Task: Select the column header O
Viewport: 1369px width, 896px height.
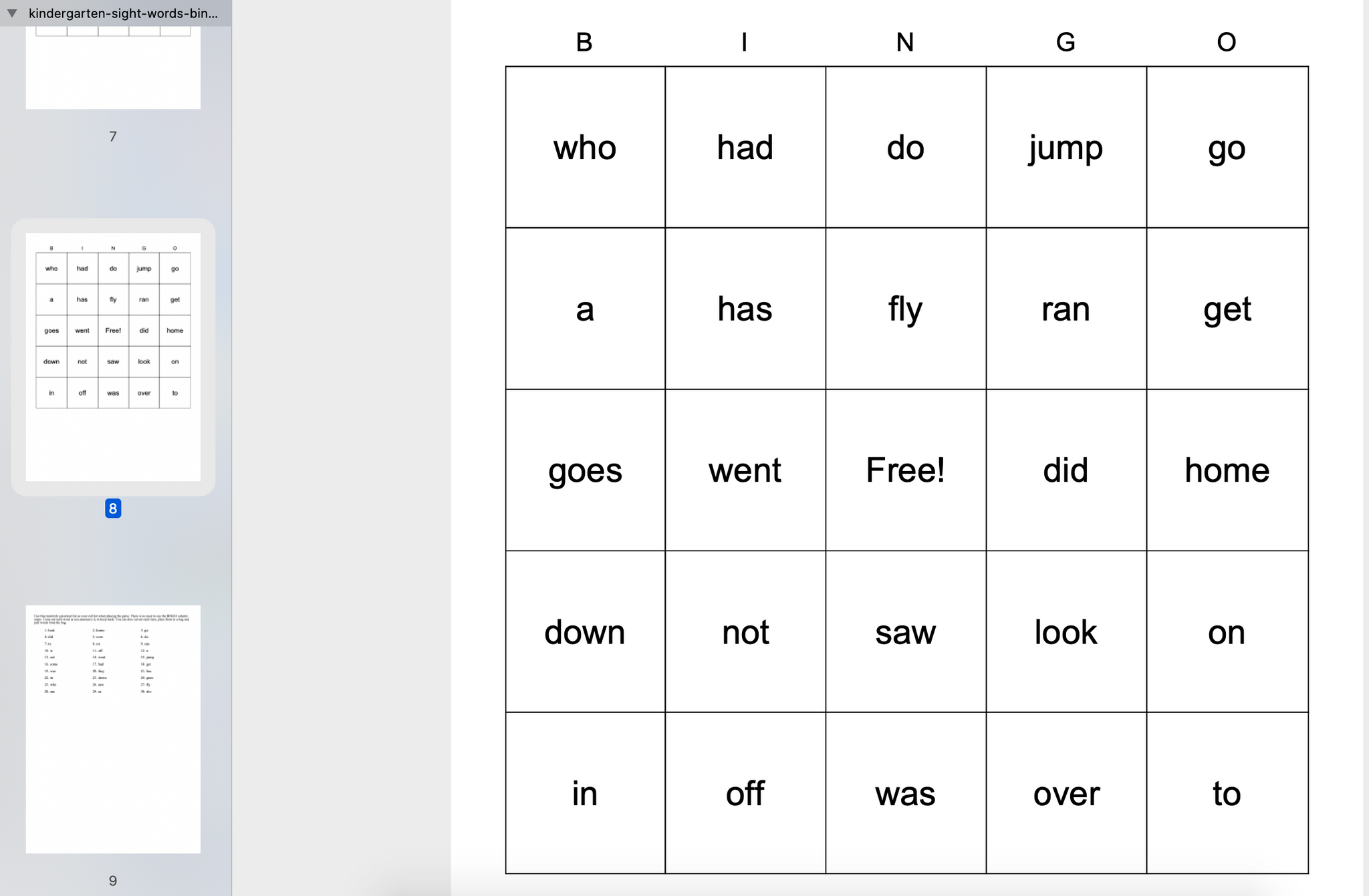Action: click(1226, 42)
